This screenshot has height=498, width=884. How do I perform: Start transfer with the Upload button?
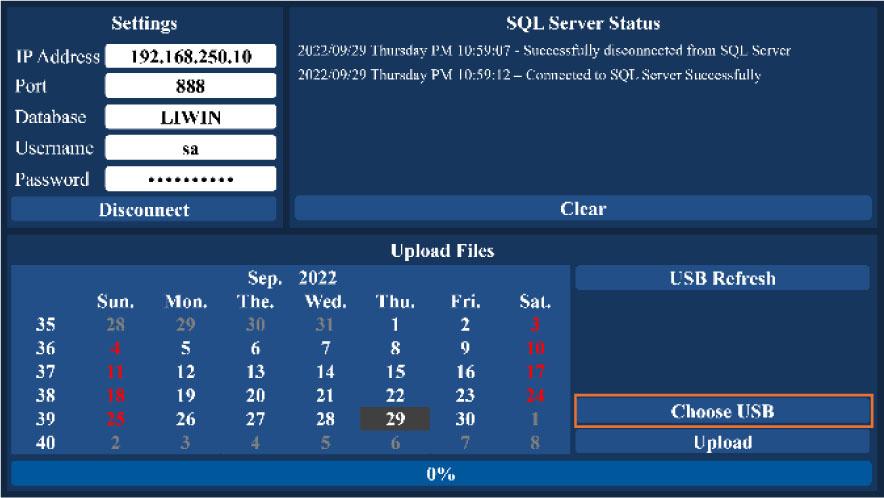pos(722,442)
